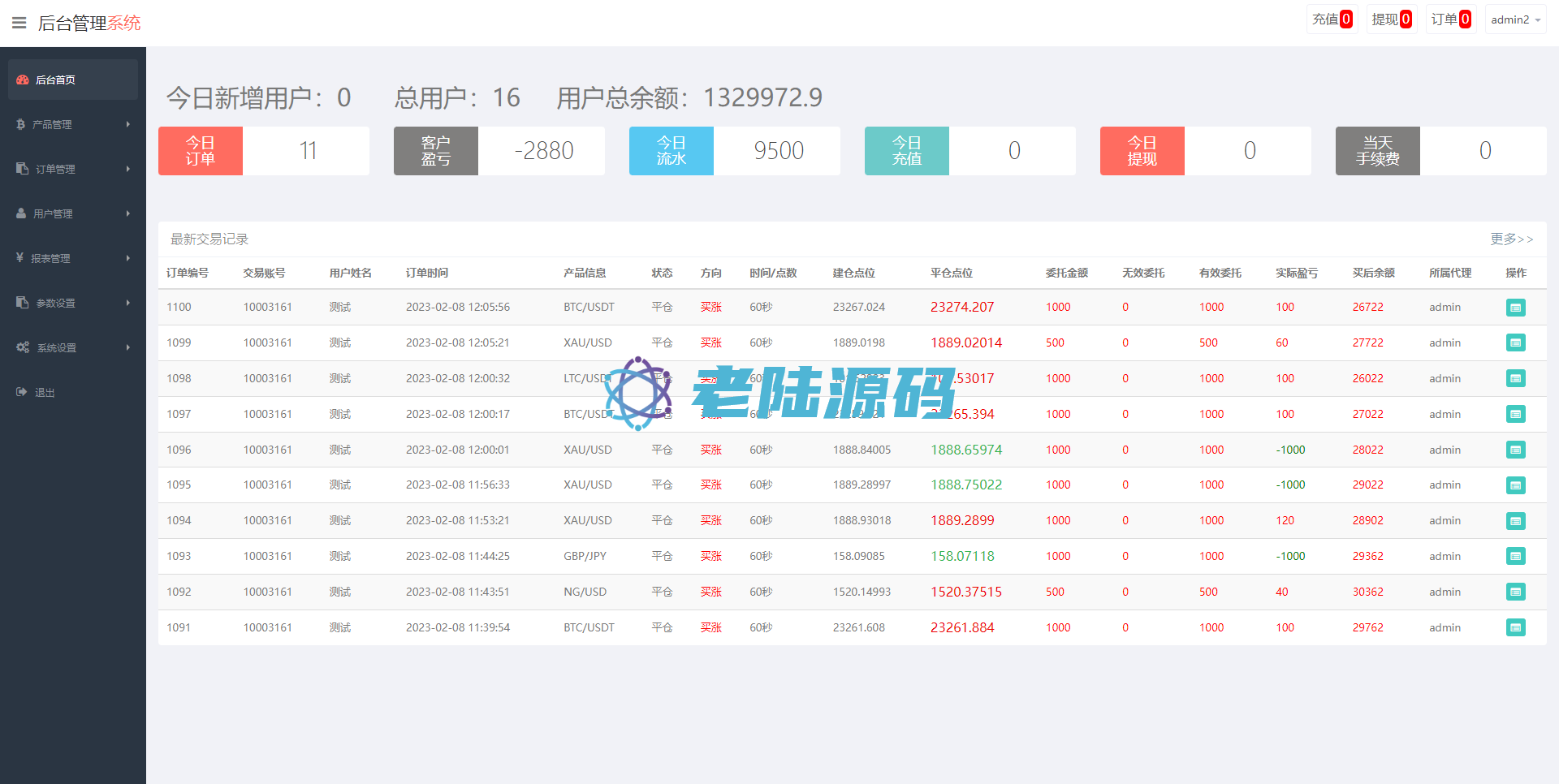Open details icon for order 1100
Viewport: 1559px width, 784px height.
[1515, 308]
